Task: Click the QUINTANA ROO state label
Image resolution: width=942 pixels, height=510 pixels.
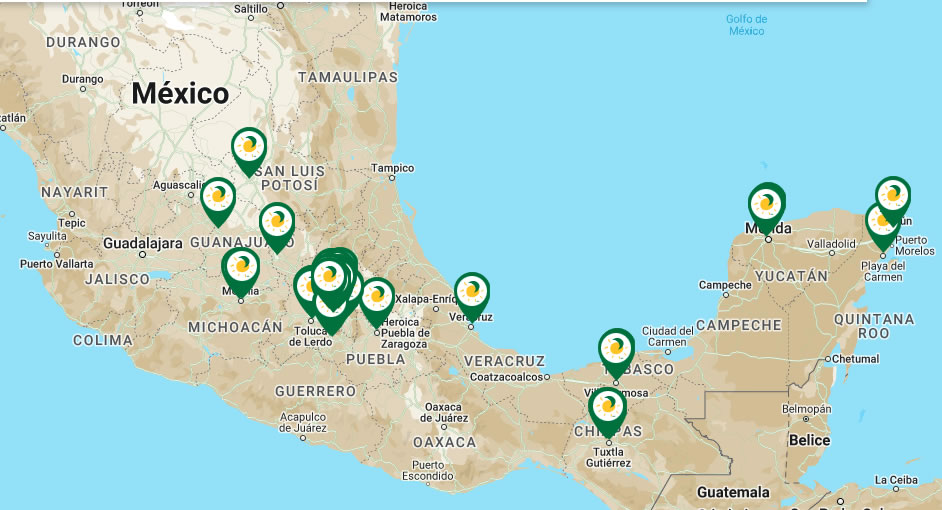Action: point(874,326)
